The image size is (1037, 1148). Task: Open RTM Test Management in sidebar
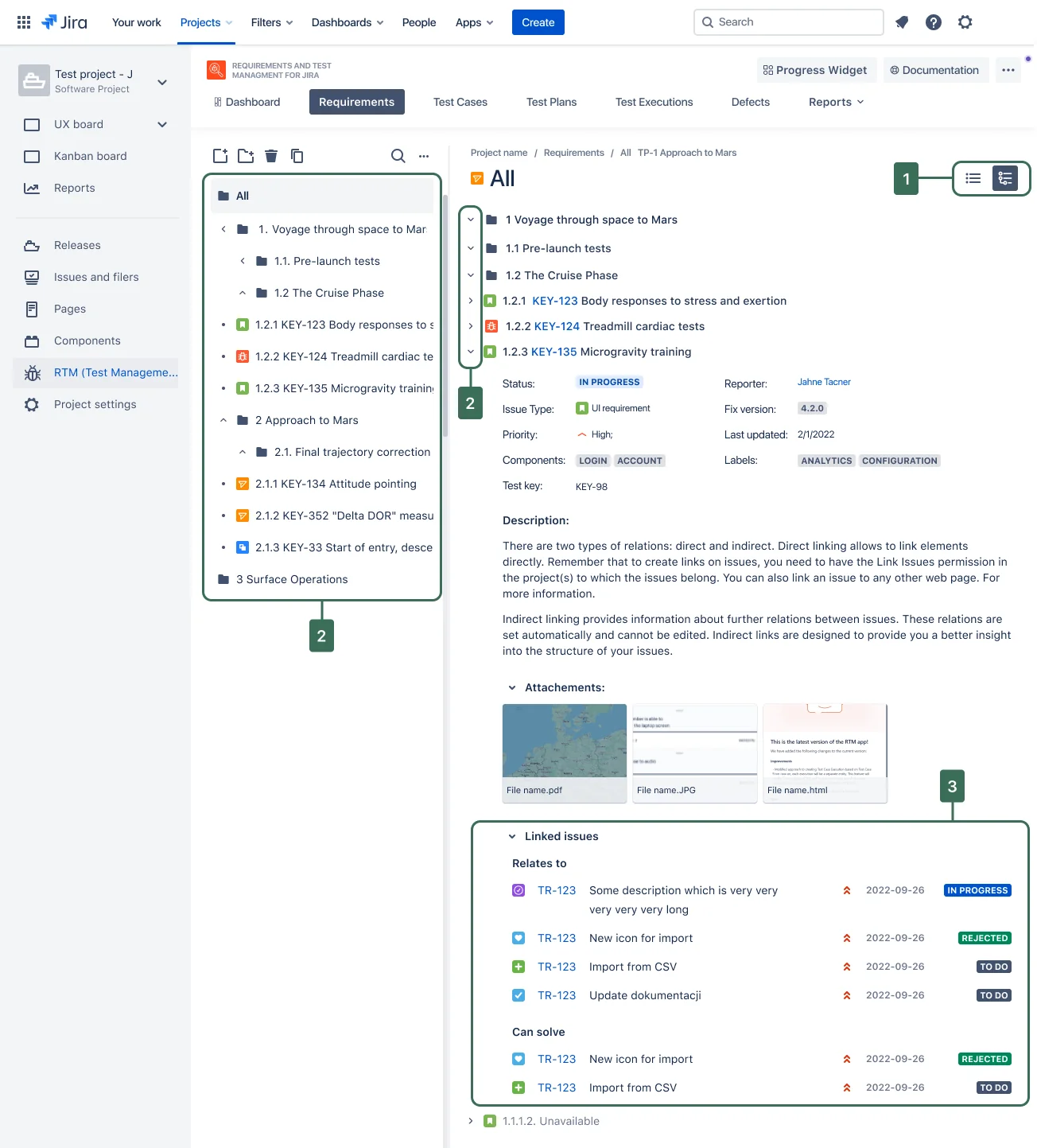point(96,372)
